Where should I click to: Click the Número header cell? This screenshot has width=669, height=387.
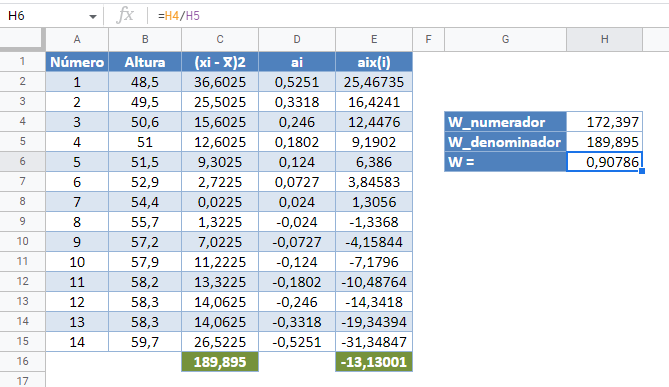(77, 62)
